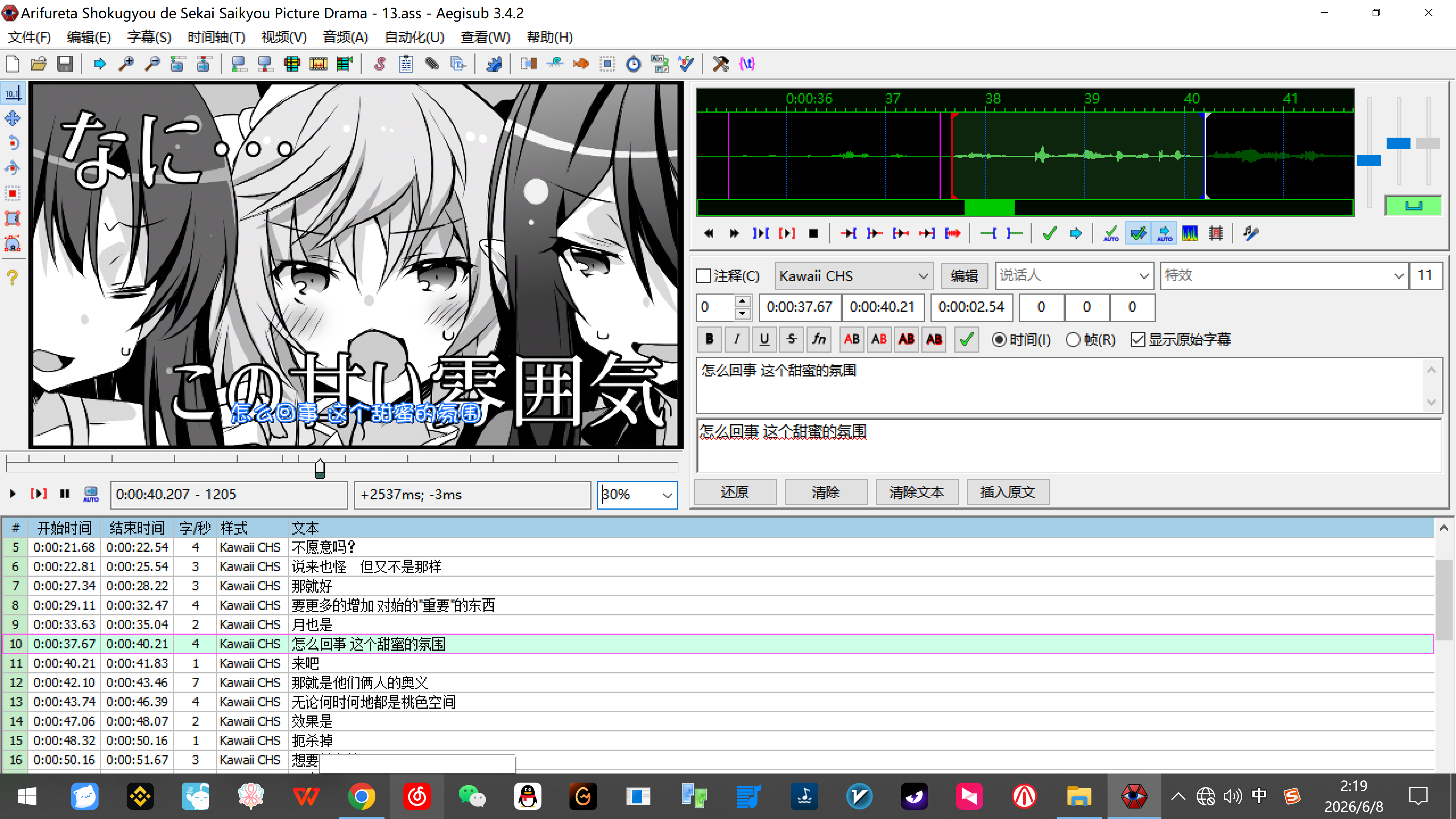Open the 音频(A) menu

(345, 37)
